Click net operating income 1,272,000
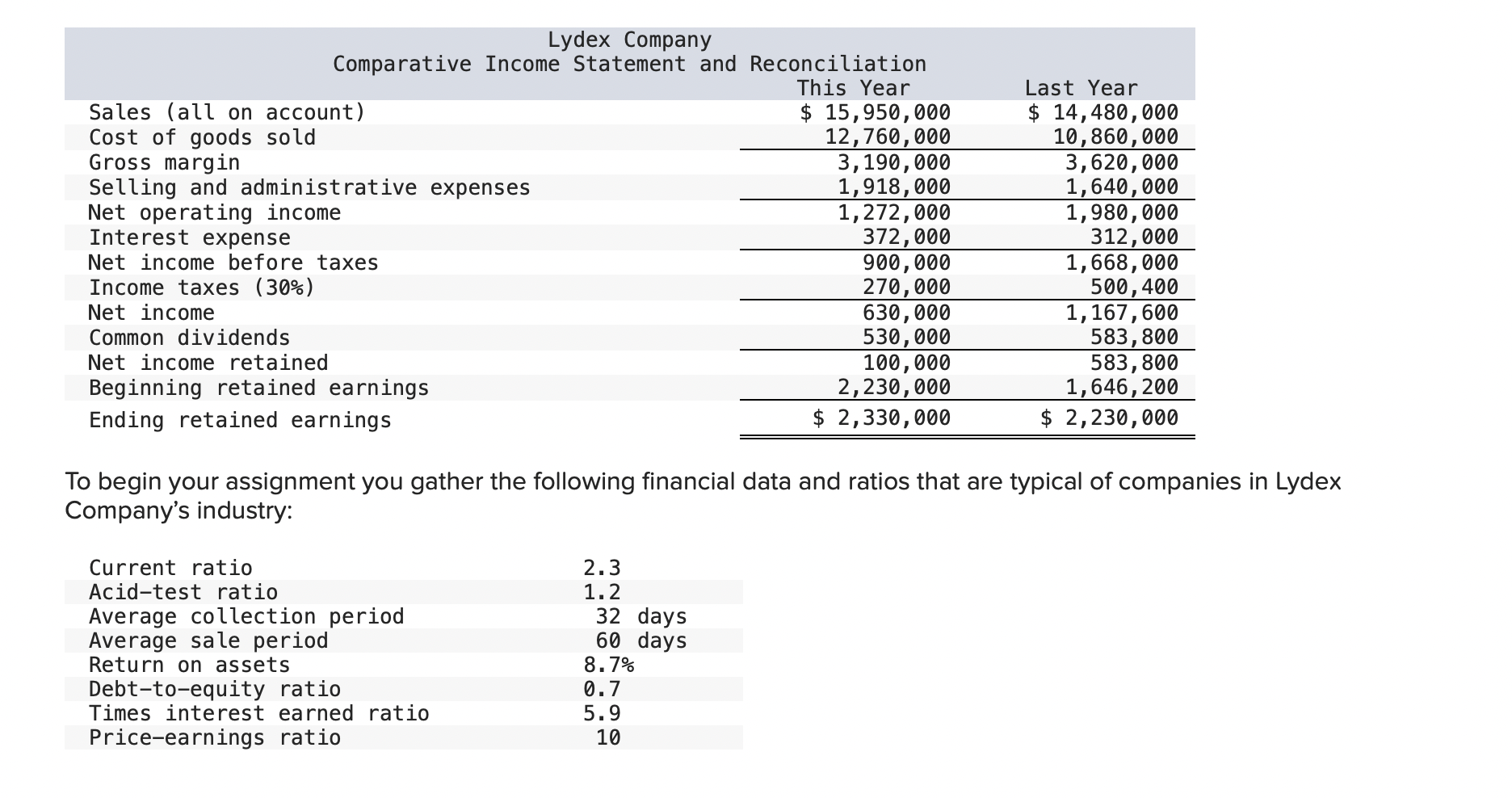This screenshot has height=798, width=1512. 894,212
